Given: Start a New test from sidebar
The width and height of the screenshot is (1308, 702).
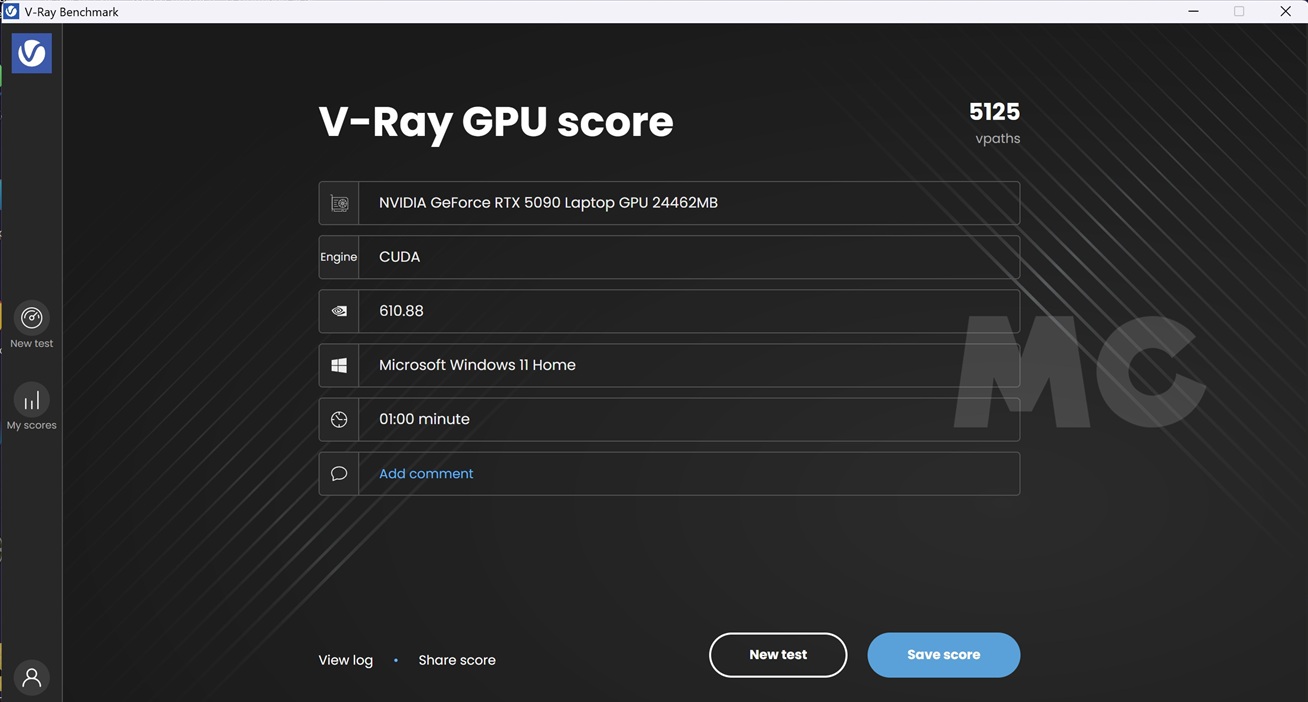Looking at the screenshot, I should [32, 325].
